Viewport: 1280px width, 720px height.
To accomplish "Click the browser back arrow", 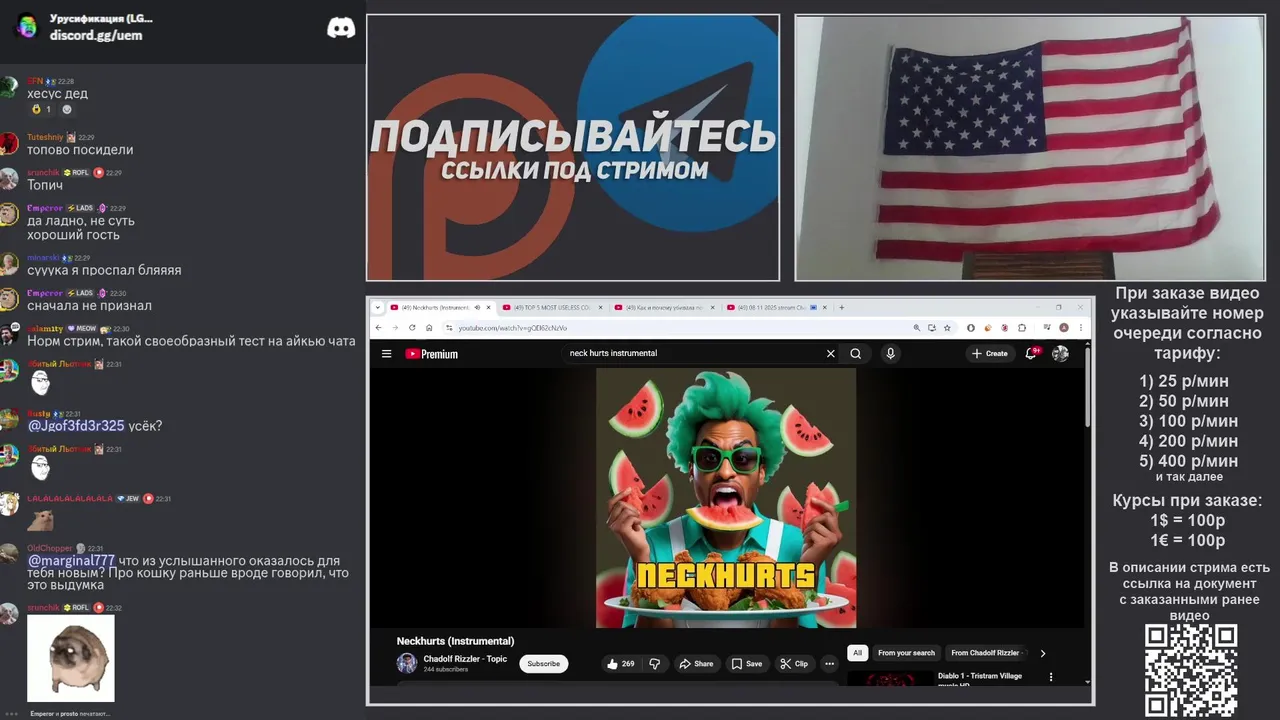I will pyautogui.click(x=378, y=327).
